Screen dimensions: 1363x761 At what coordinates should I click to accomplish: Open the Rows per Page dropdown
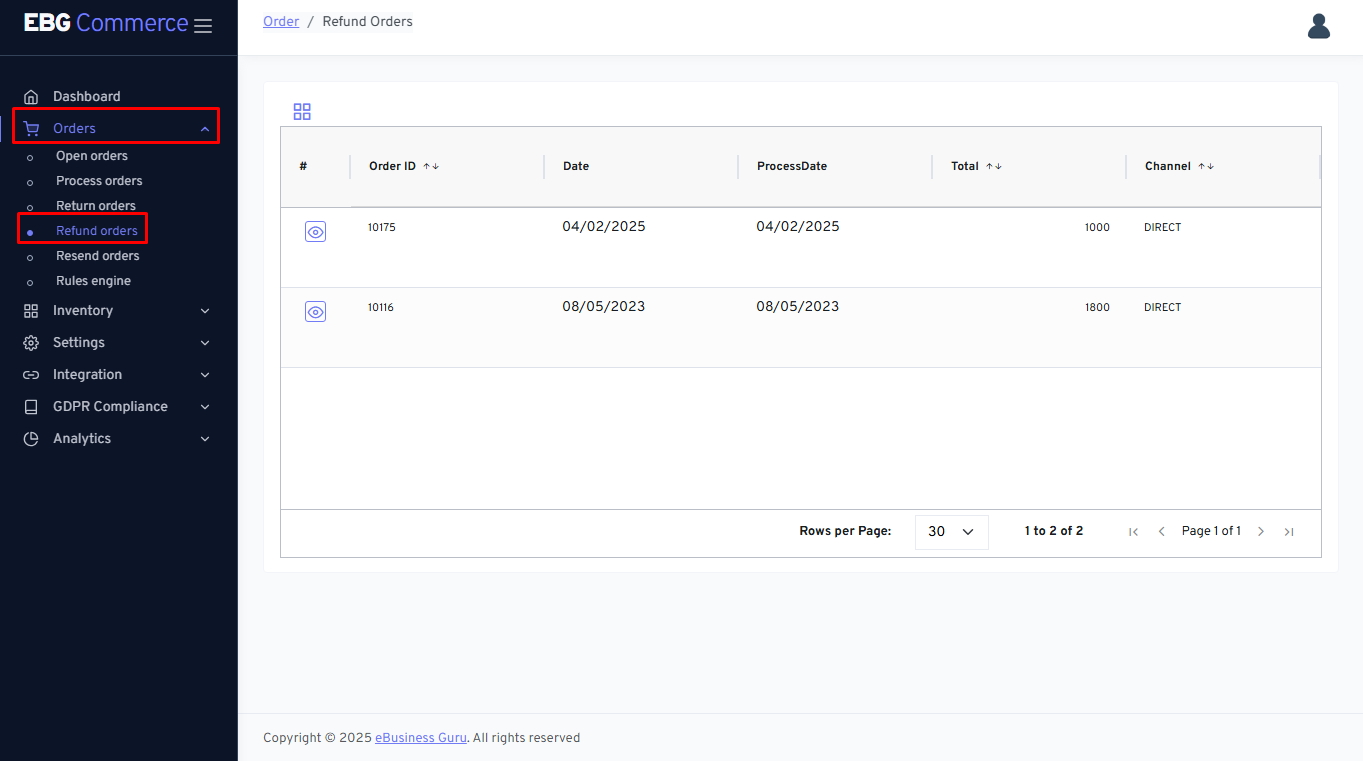(x=951, y=532)
